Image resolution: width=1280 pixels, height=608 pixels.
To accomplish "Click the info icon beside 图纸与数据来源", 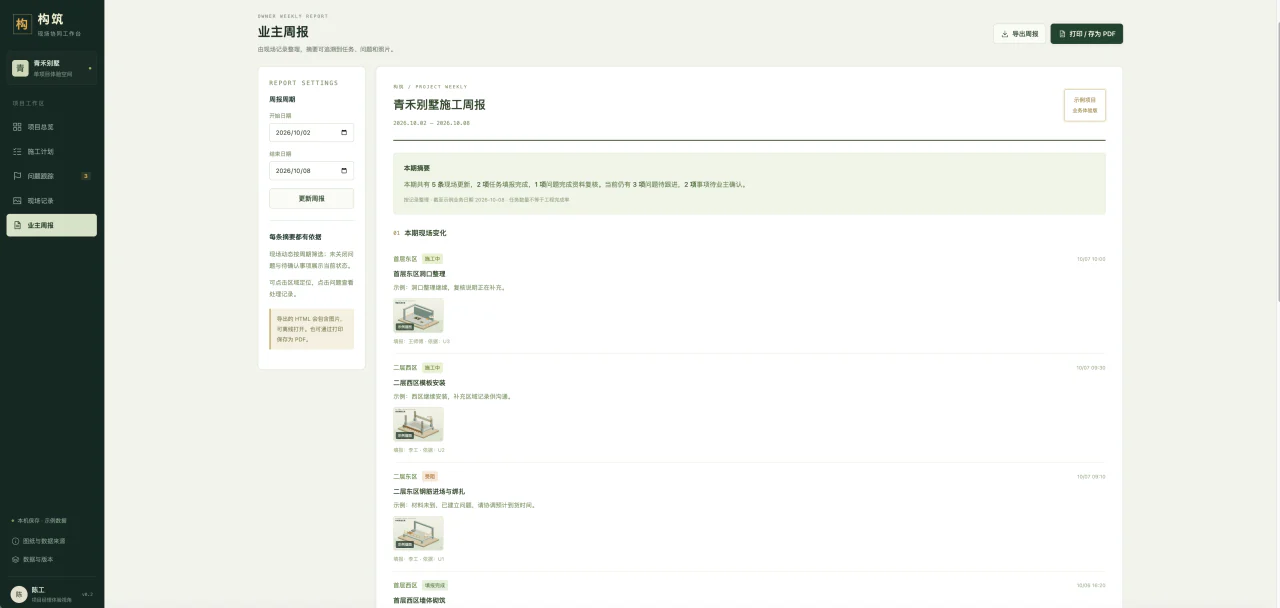I will click(15, 541).
